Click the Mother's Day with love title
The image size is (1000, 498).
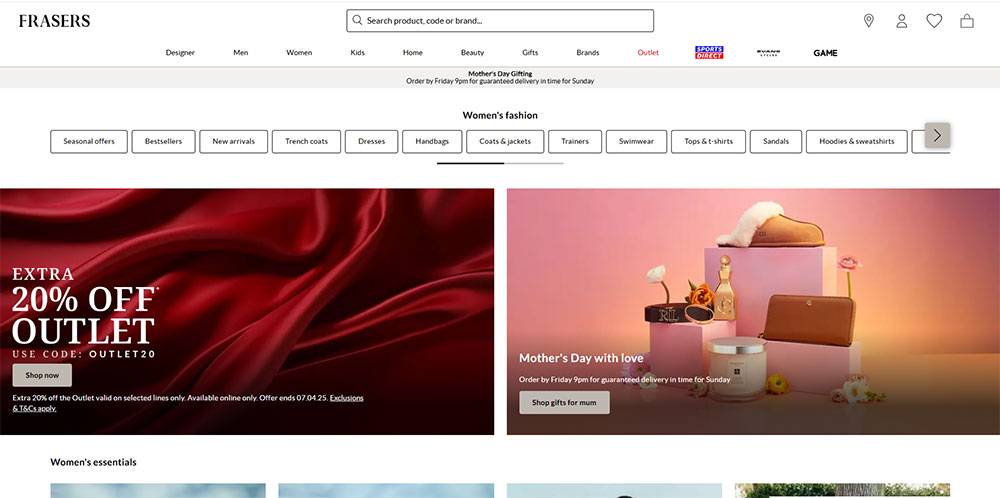(581, 358)
